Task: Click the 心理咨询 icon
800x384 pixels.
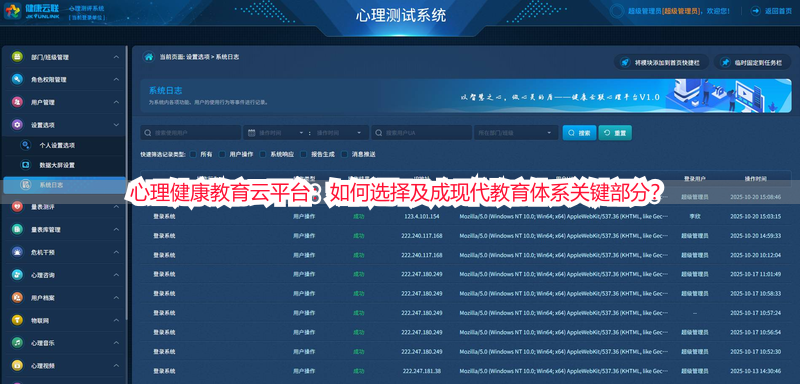Action: click(17, 275)
